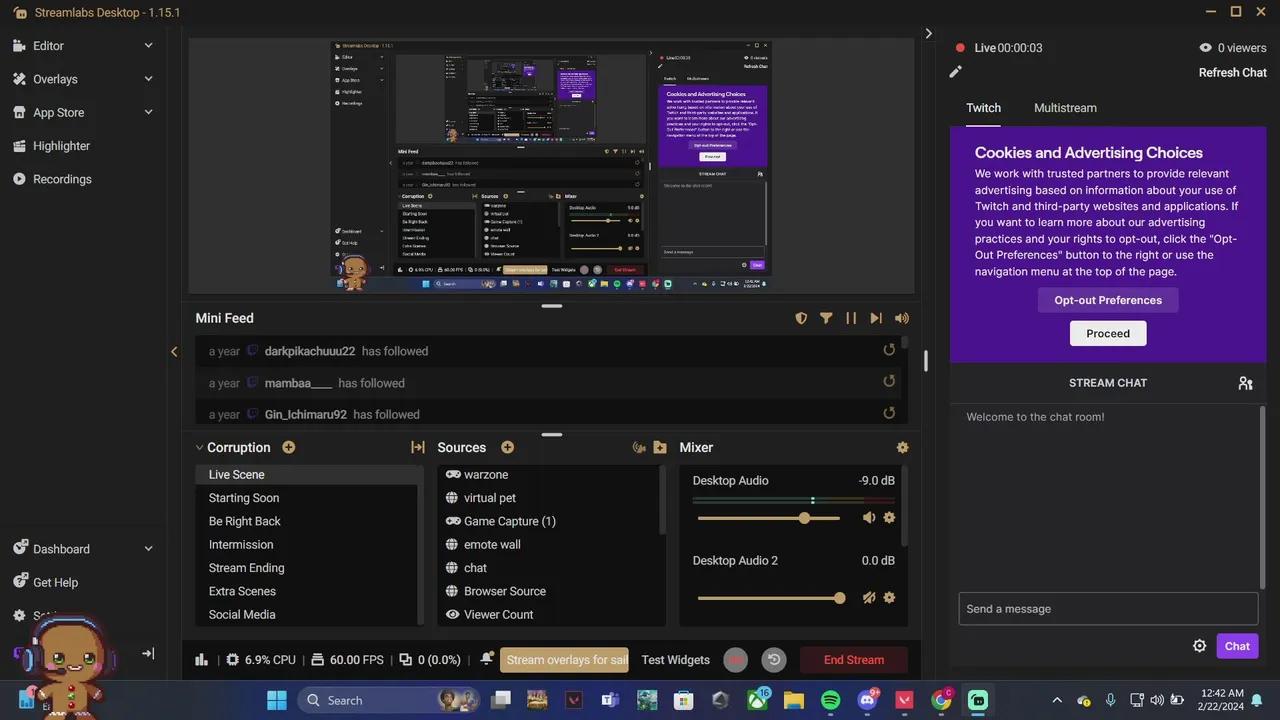Mute Desktop Audio speaker icon
Screen dimensions: 1280x720
868,518
